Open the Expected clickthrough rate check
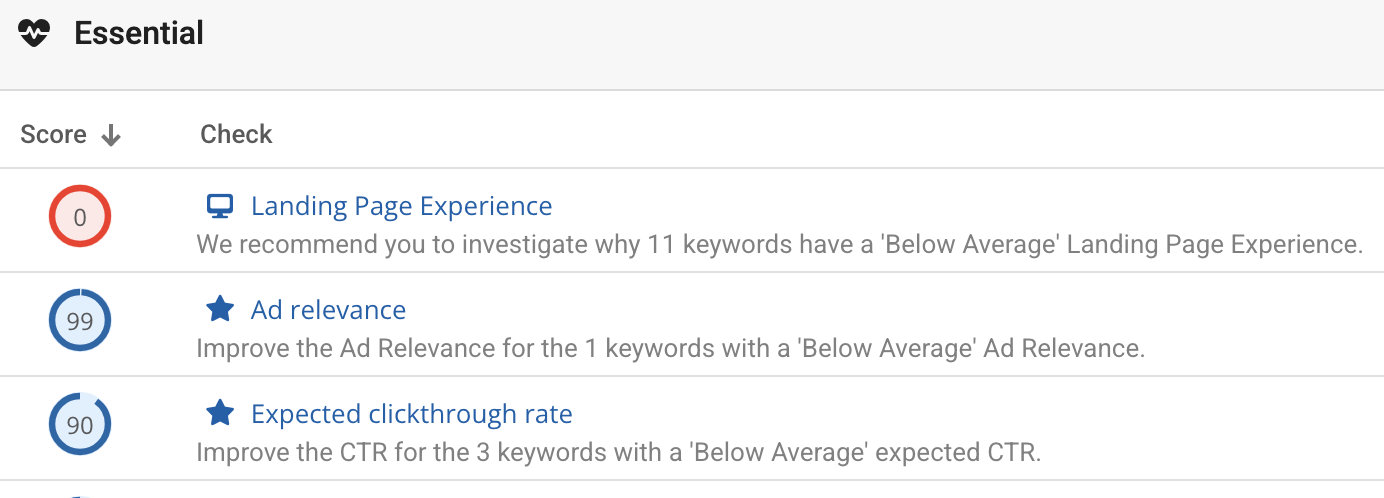The image size is (1384, 498). (x=411, y=414)
